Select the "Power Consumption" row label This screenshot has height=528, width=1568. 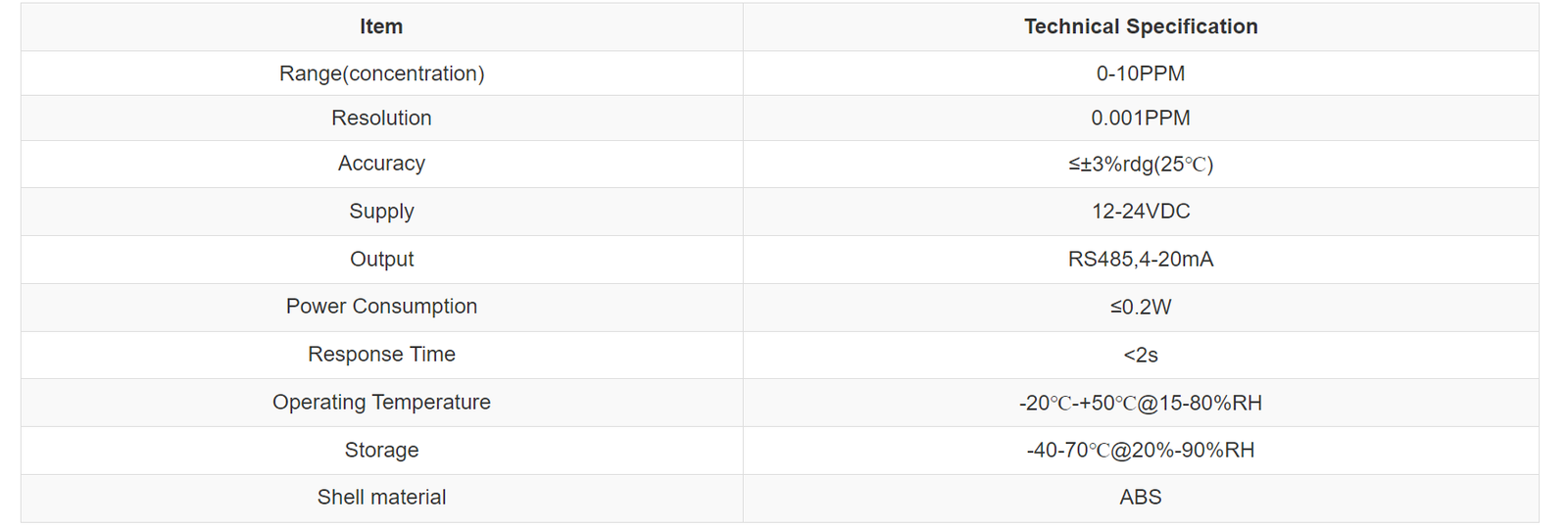pyautogui.click(x=381, y=307)
